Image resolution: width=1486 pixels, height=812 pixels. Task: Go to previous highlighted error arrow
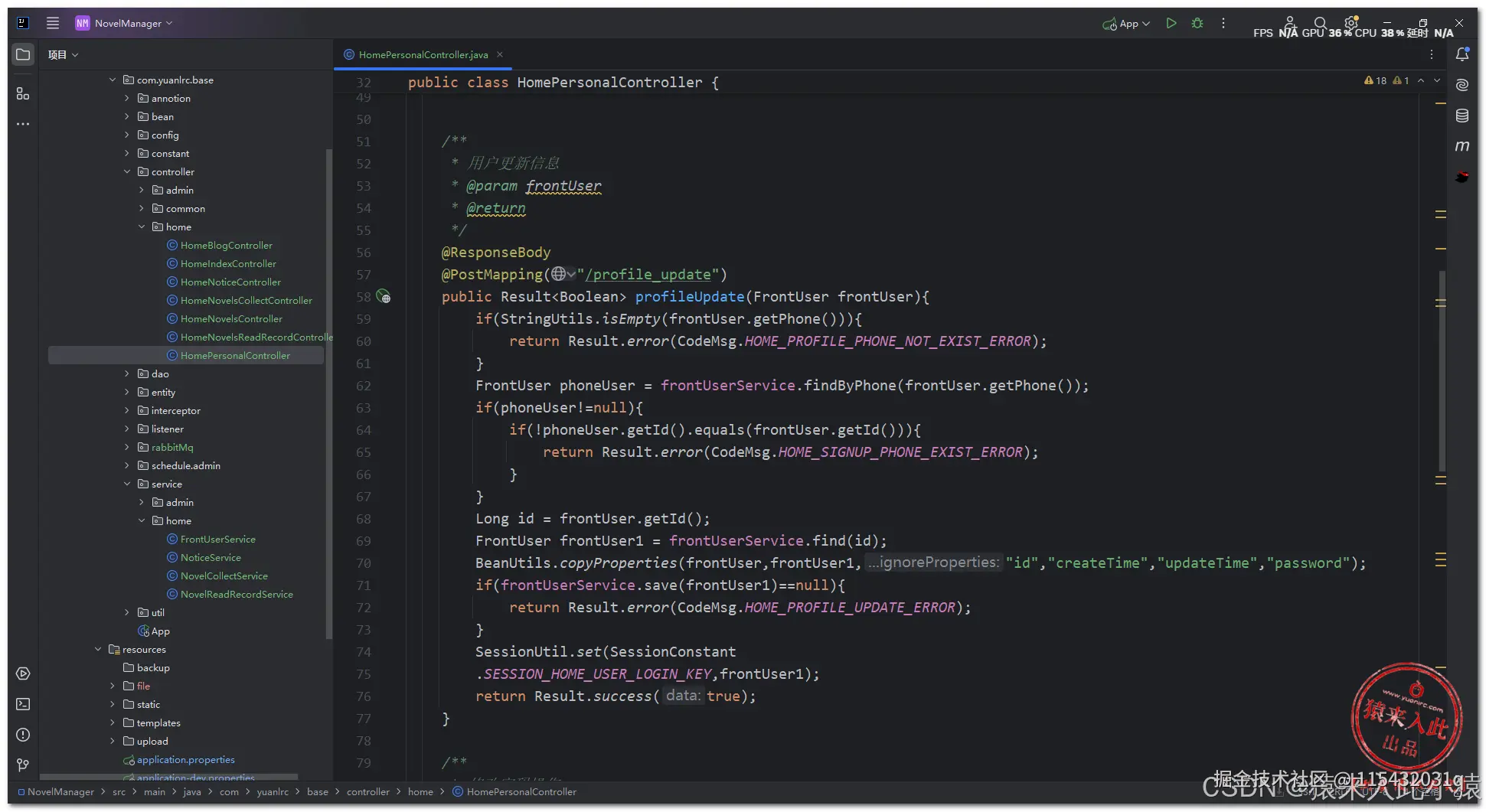pyautogui.click(x=1421, y=80)
